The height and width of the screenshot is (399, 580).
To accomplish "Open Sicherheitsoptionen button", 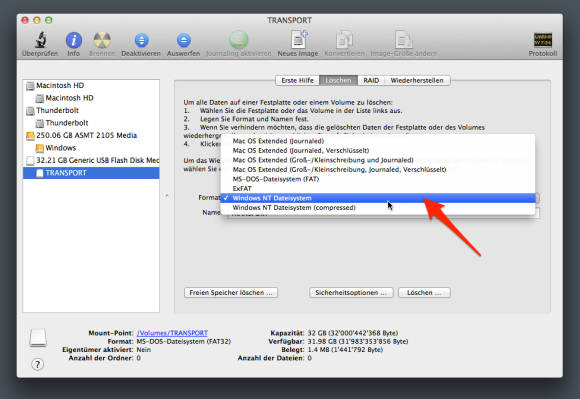I will click(x=351, y=293).
